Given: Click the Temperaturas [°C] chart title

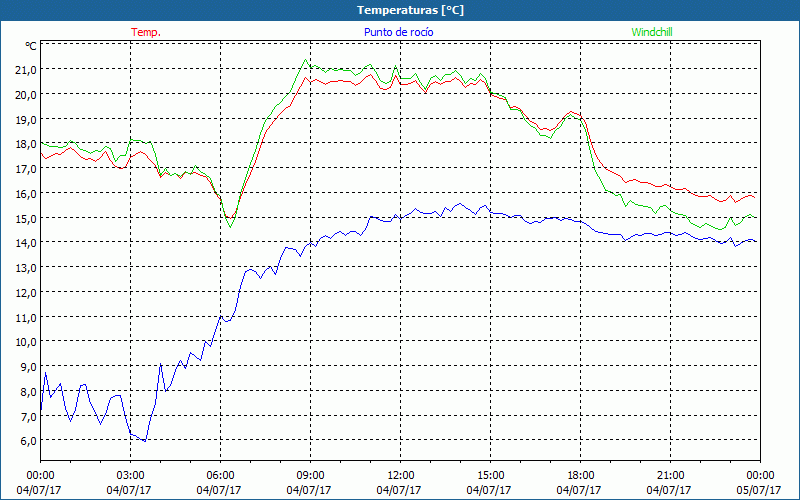Looking at the screenshot, I should 410,10.
